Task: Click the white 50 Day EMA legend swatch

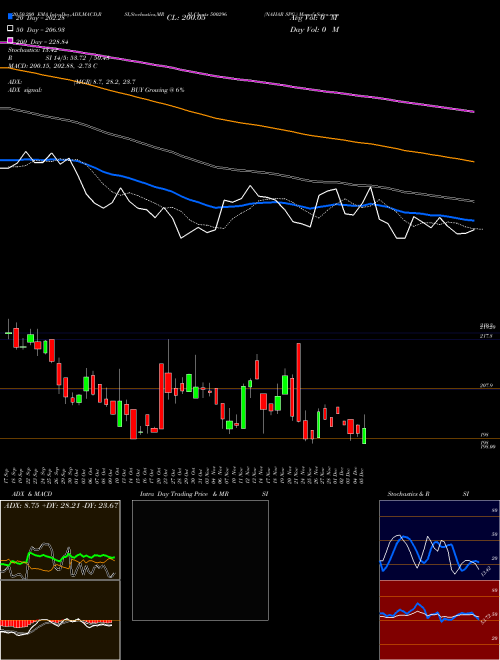Action: [x=10, y=29]
